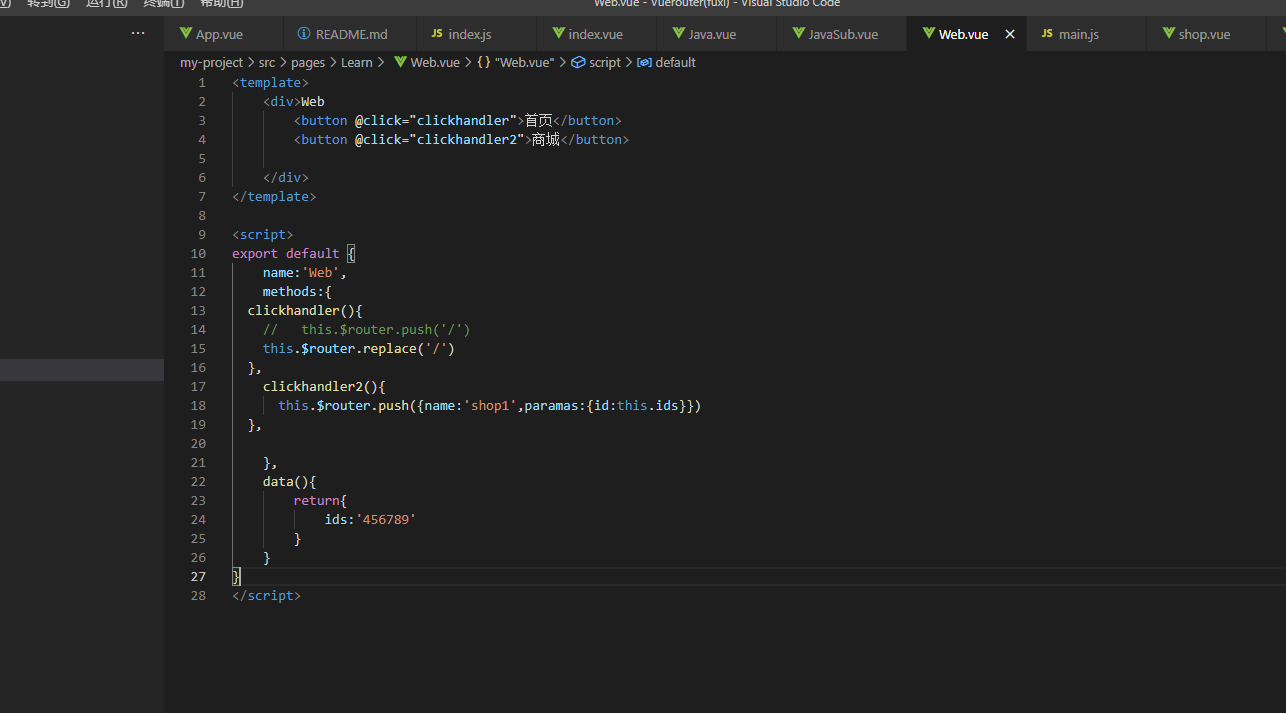Click the data(){ function line
This screenshot has width=1286, height=713.
(290, 482)
